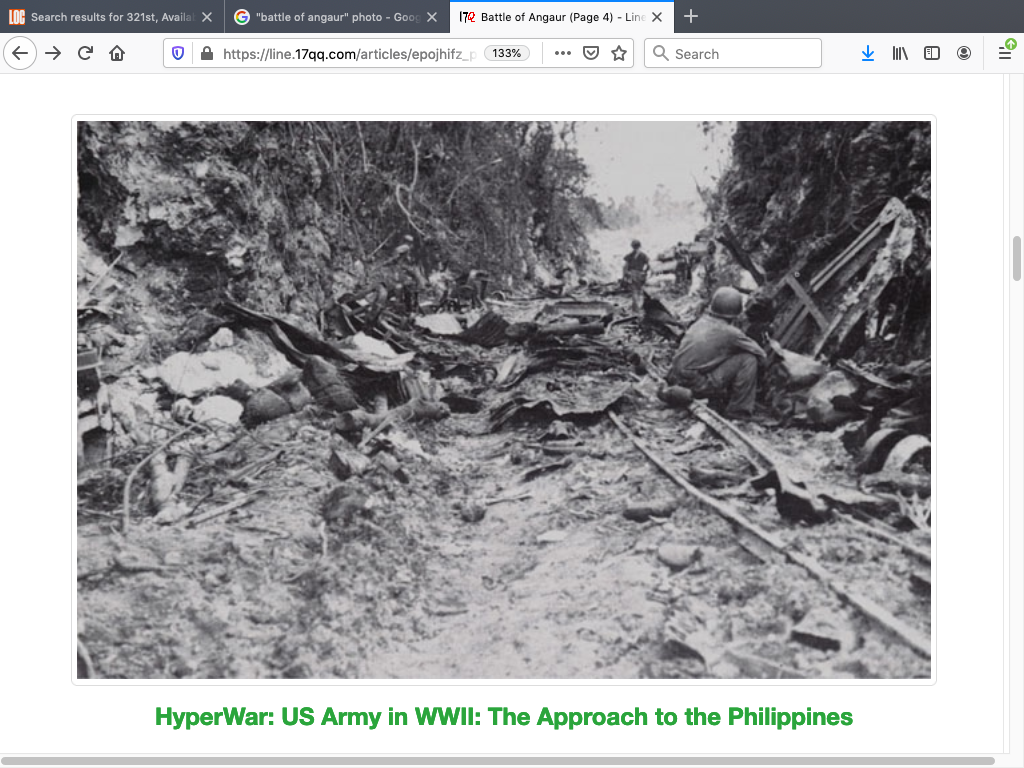Reload the current page

pyautogui.click(x=85, y=54)
